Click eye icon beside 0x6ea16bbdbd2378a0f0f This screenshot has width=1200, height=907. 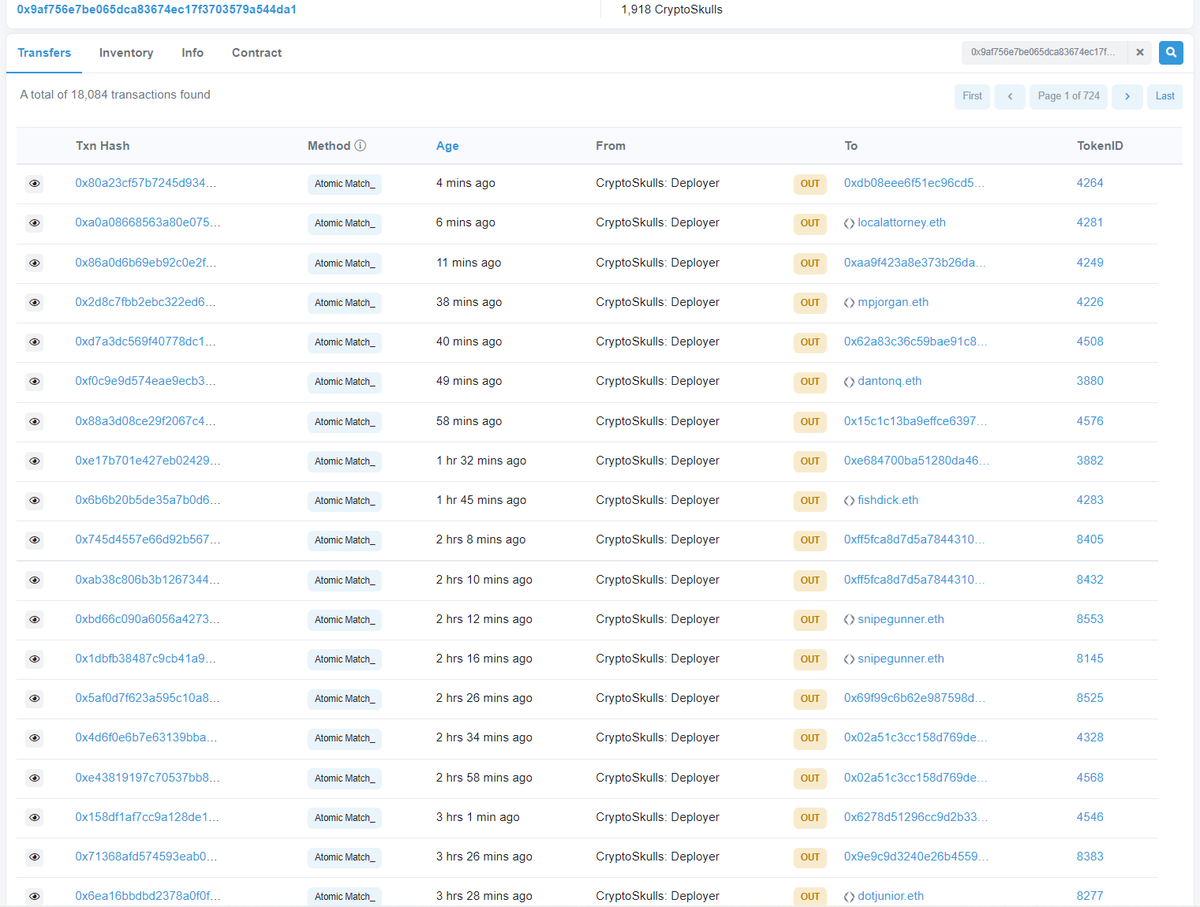pyautogui.click(x=34, y=897)
